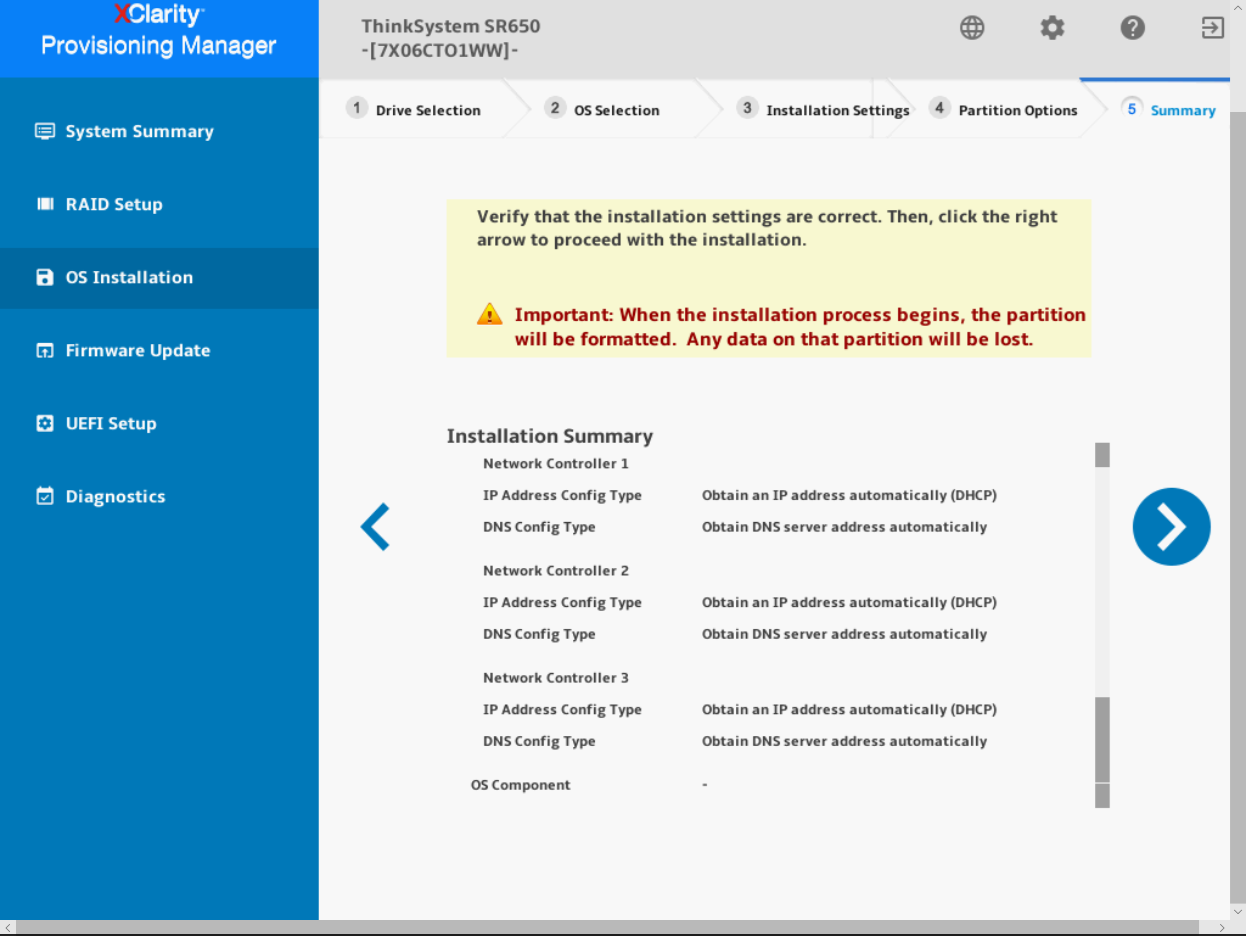The height and width of the screenshot is (936, 1246).
Task: Open Firmware Update menu item
Action: [x=159, y=350]
